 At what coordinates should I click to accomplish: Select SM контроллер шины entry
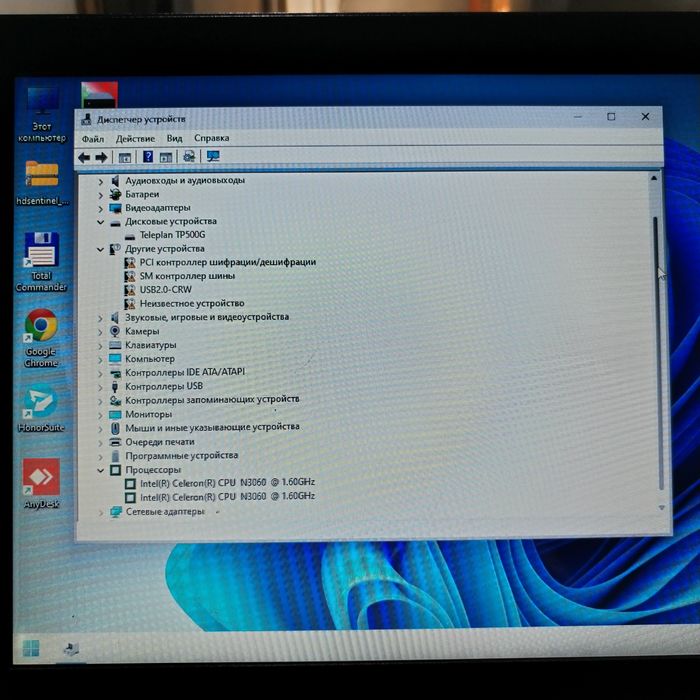click(x=187, y=276)
